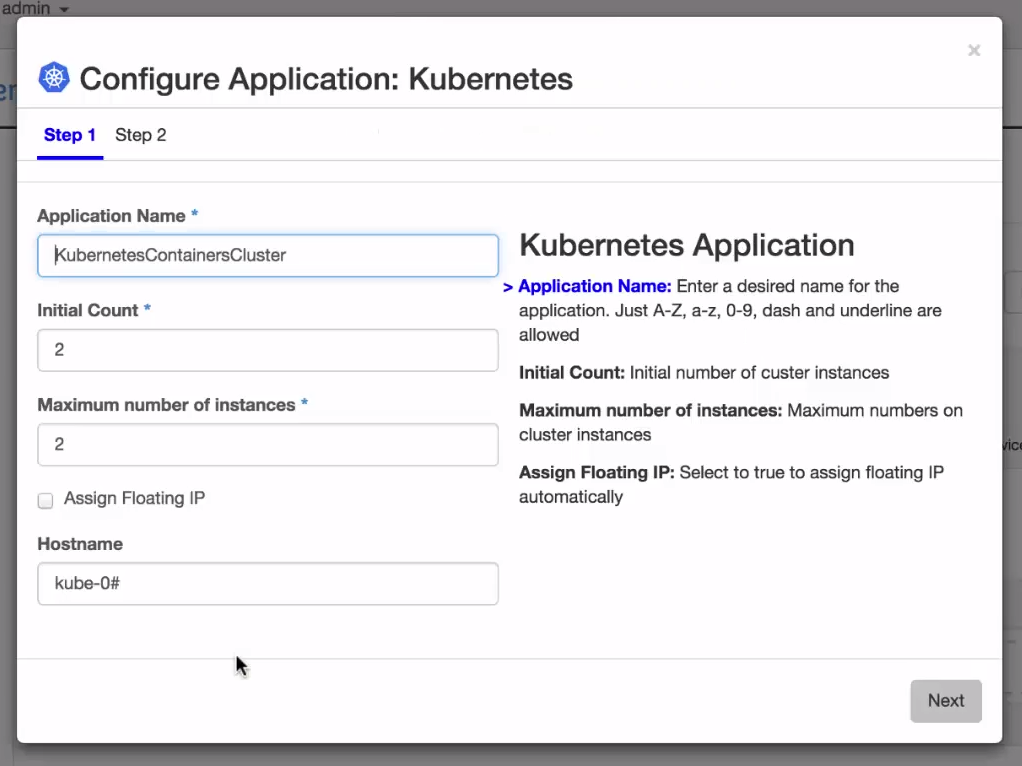Click the blue Application Name help text
This screenshot has width=1022, height=766.
click(x=595, y=287)
